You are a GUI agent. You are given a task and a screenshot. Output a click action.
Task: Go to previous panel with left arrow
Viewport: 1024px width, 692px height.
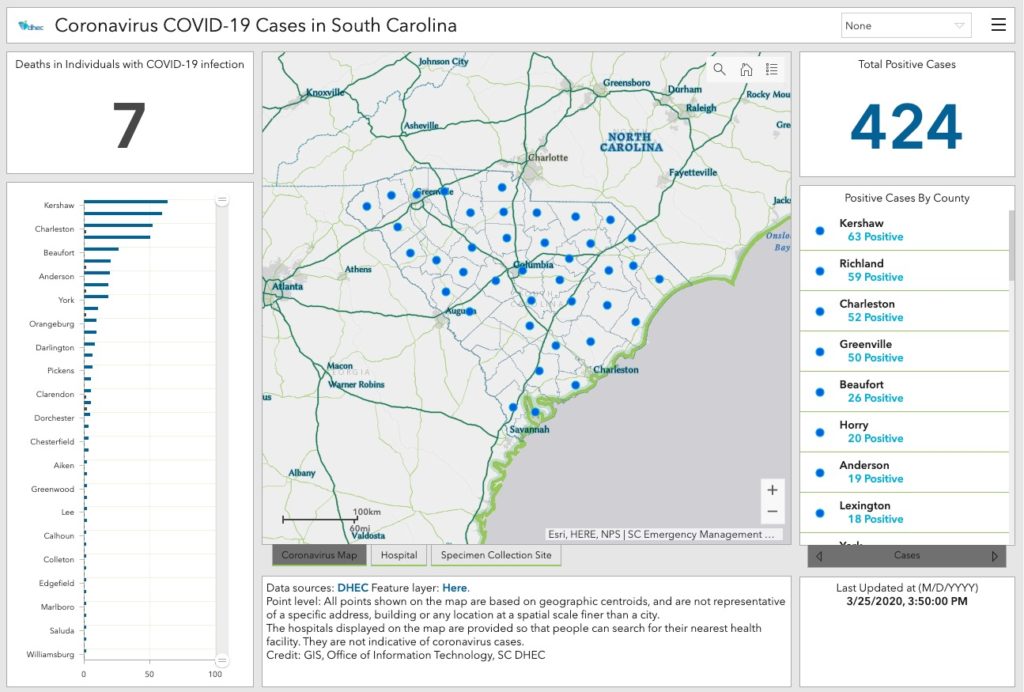[820, 556]
